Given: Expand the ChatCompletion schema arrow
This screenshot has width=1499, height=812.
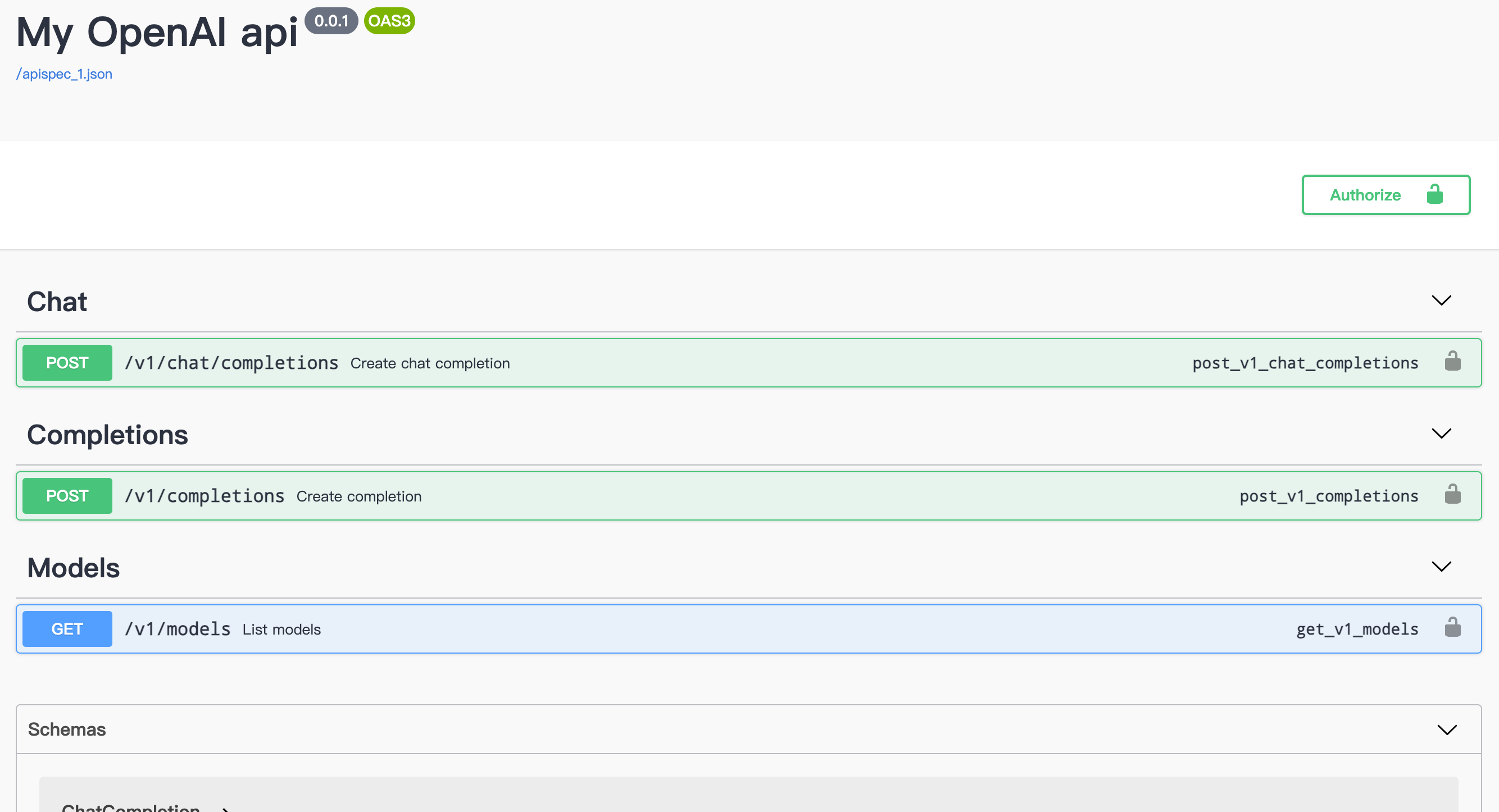Looking at the screenshot, I should [226, 808].
